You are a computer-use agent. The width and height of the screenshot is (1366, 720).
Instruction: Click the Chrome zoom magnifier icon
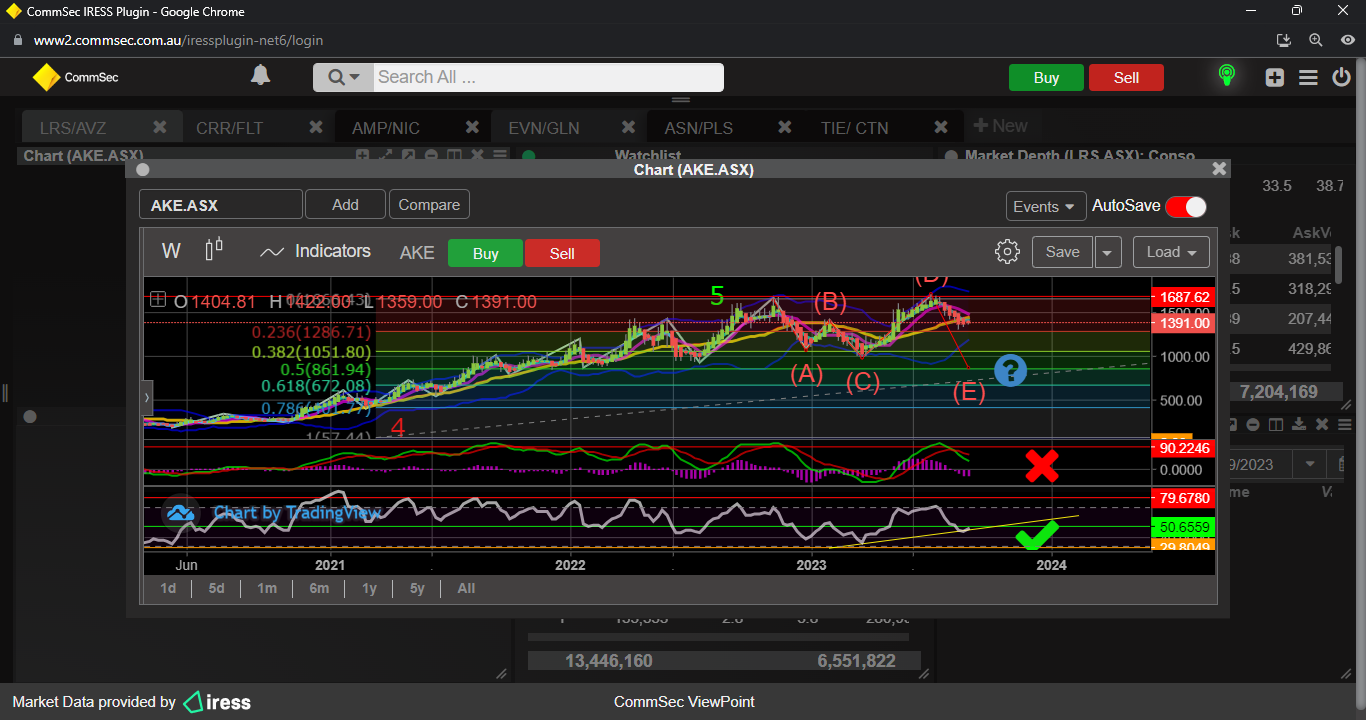pyautogui.click(x=1316, y=40)
